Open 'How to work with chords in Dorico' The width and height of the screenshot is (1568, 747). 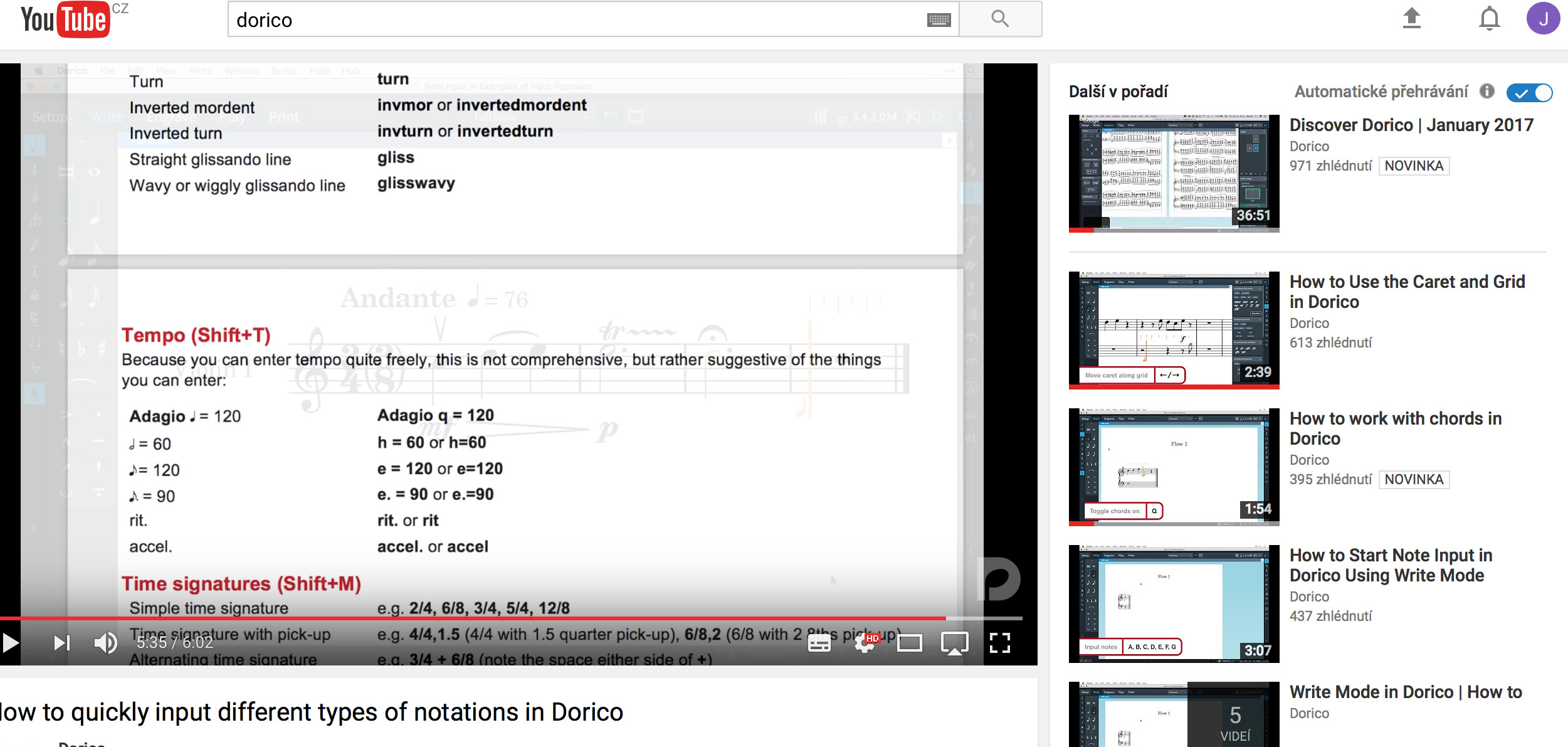pyautogui.click(x=1396, y=428)
